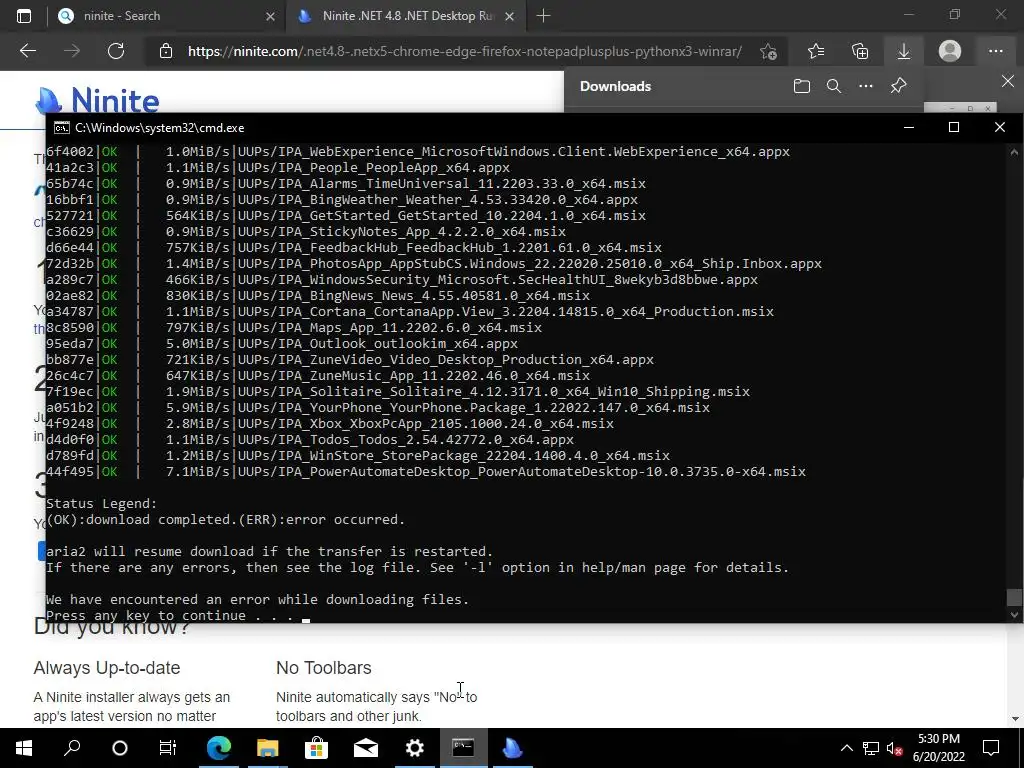Open Edge Collections
Viewport: 1024px width, 768px height.
point(860,51)
